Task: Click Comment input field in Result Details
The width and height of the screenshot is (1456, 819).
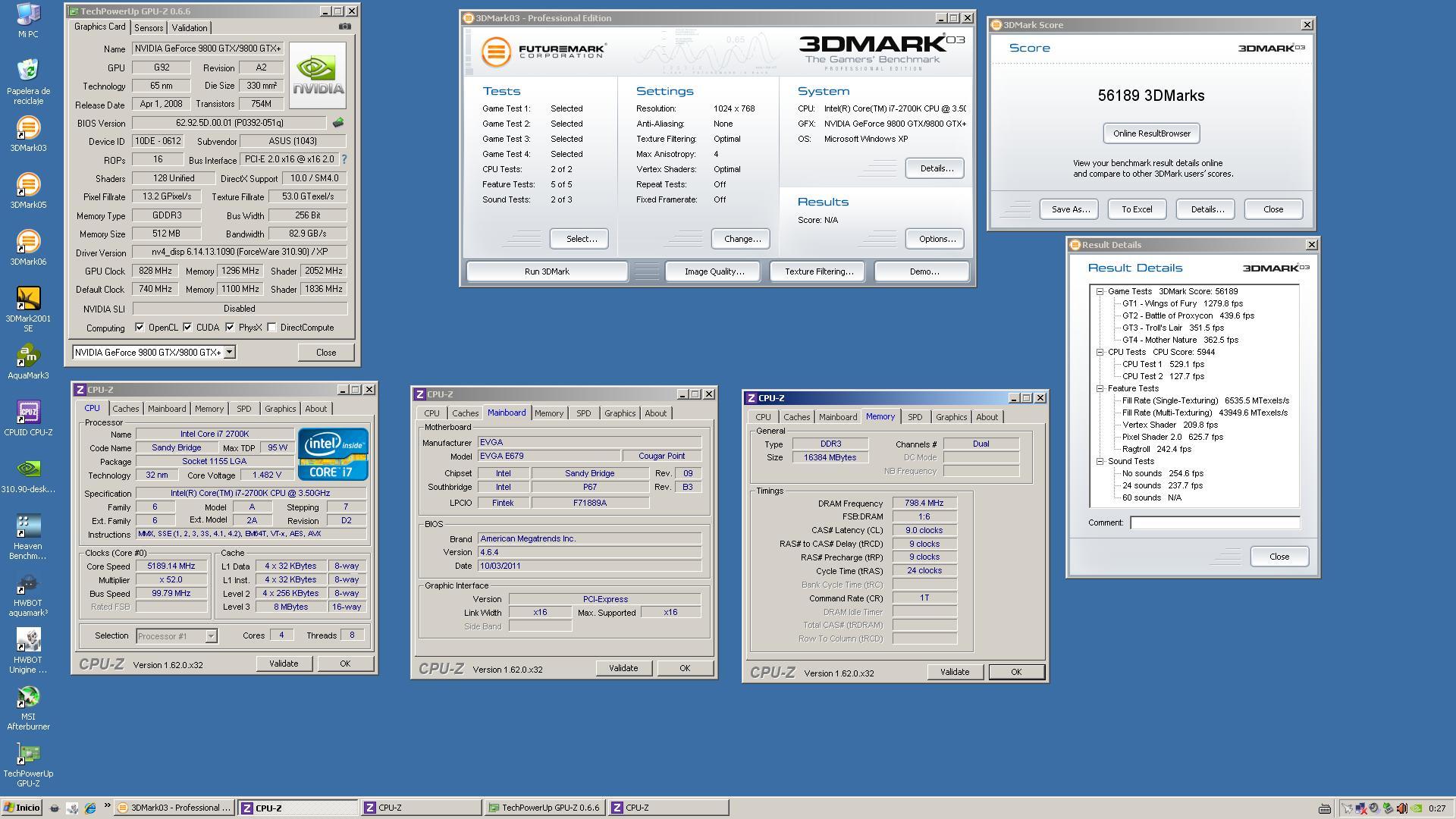Action: coord(1215,522)
